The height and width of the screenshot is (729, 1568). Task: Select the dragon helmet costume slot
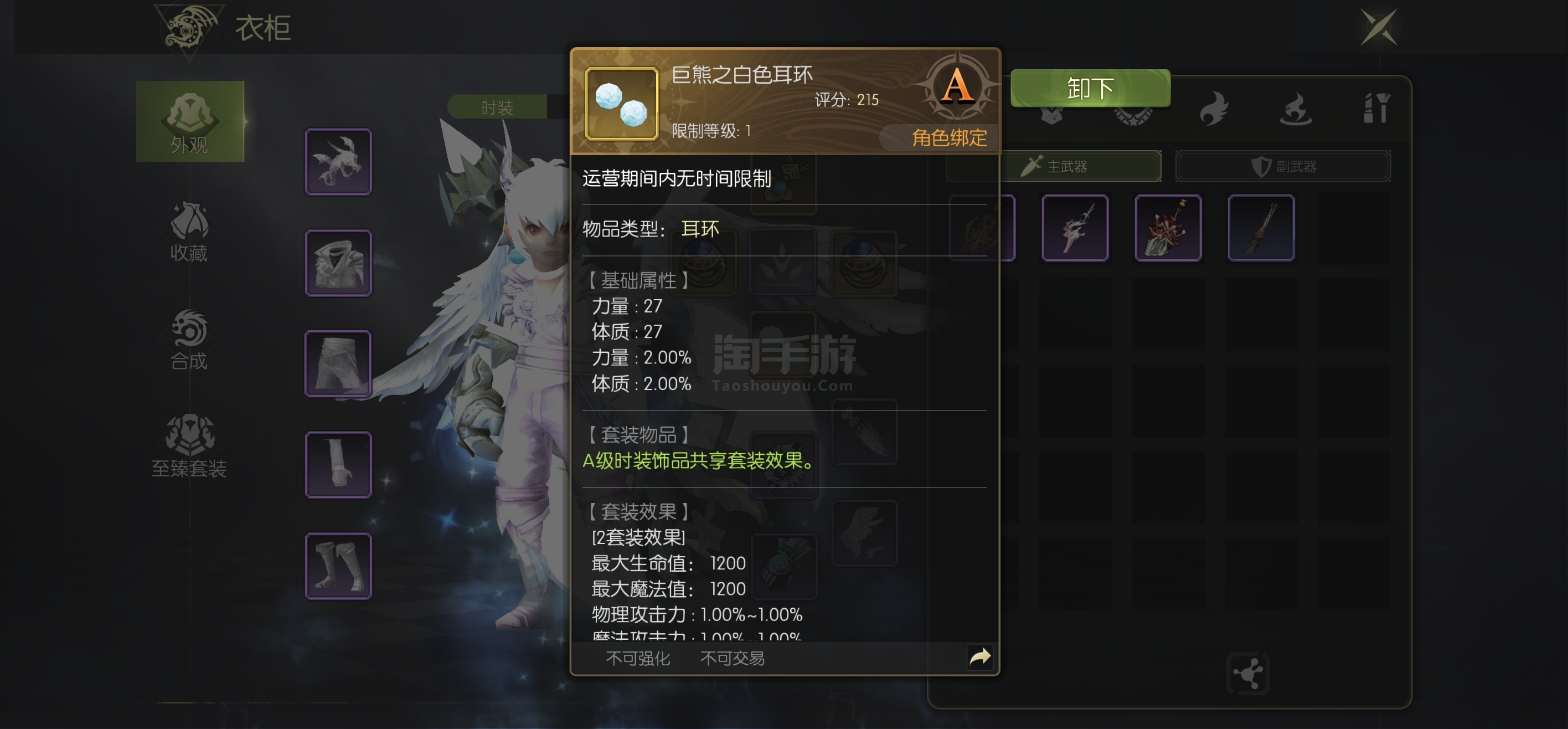tap(338, 161)
